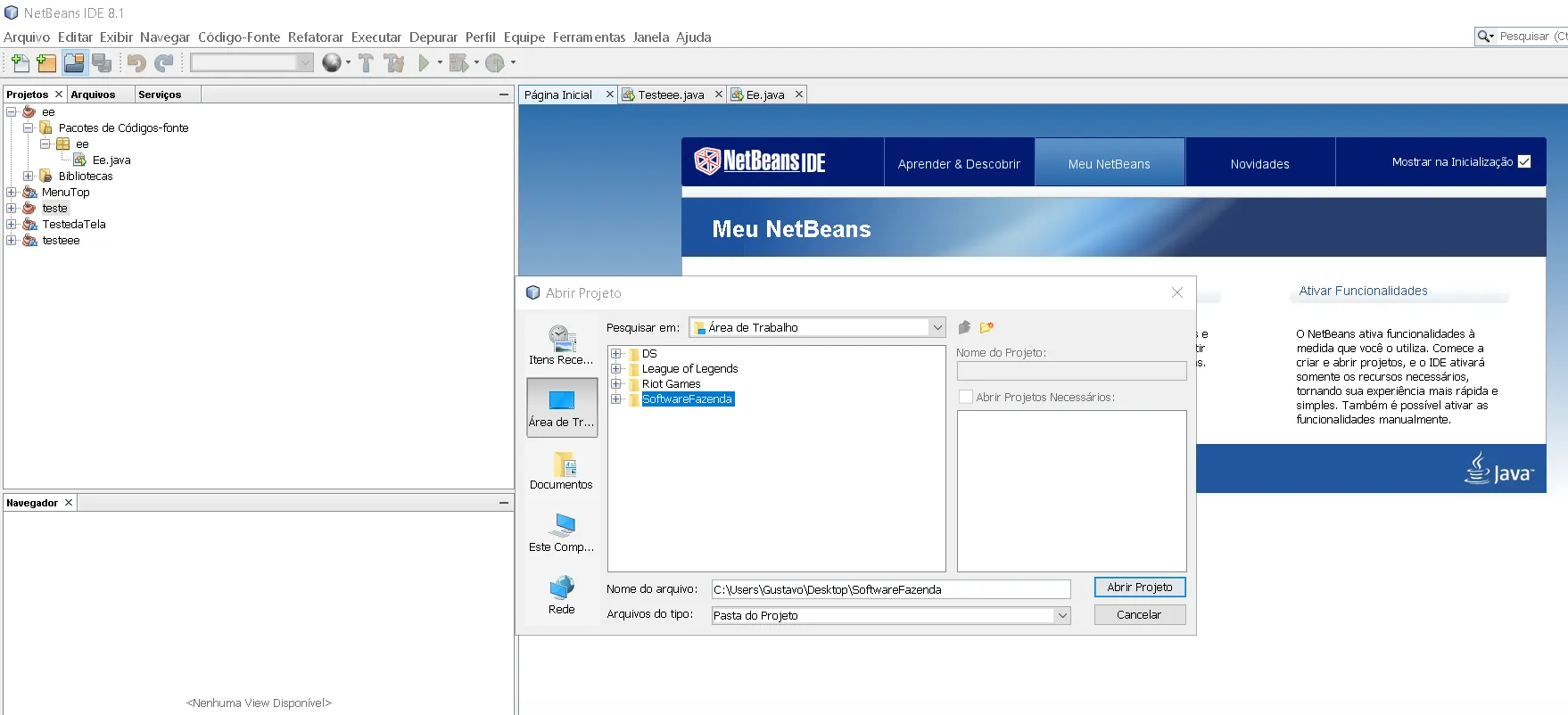
Task: Click the magnifier icon in Pesquisar box
Action: click(x=1486, y=37)
